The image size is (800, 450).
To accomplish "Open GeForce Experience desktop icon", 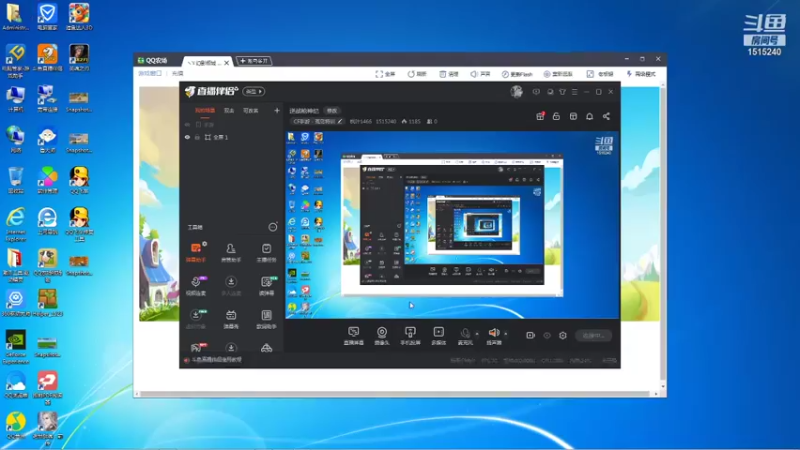I will point(15,347).
